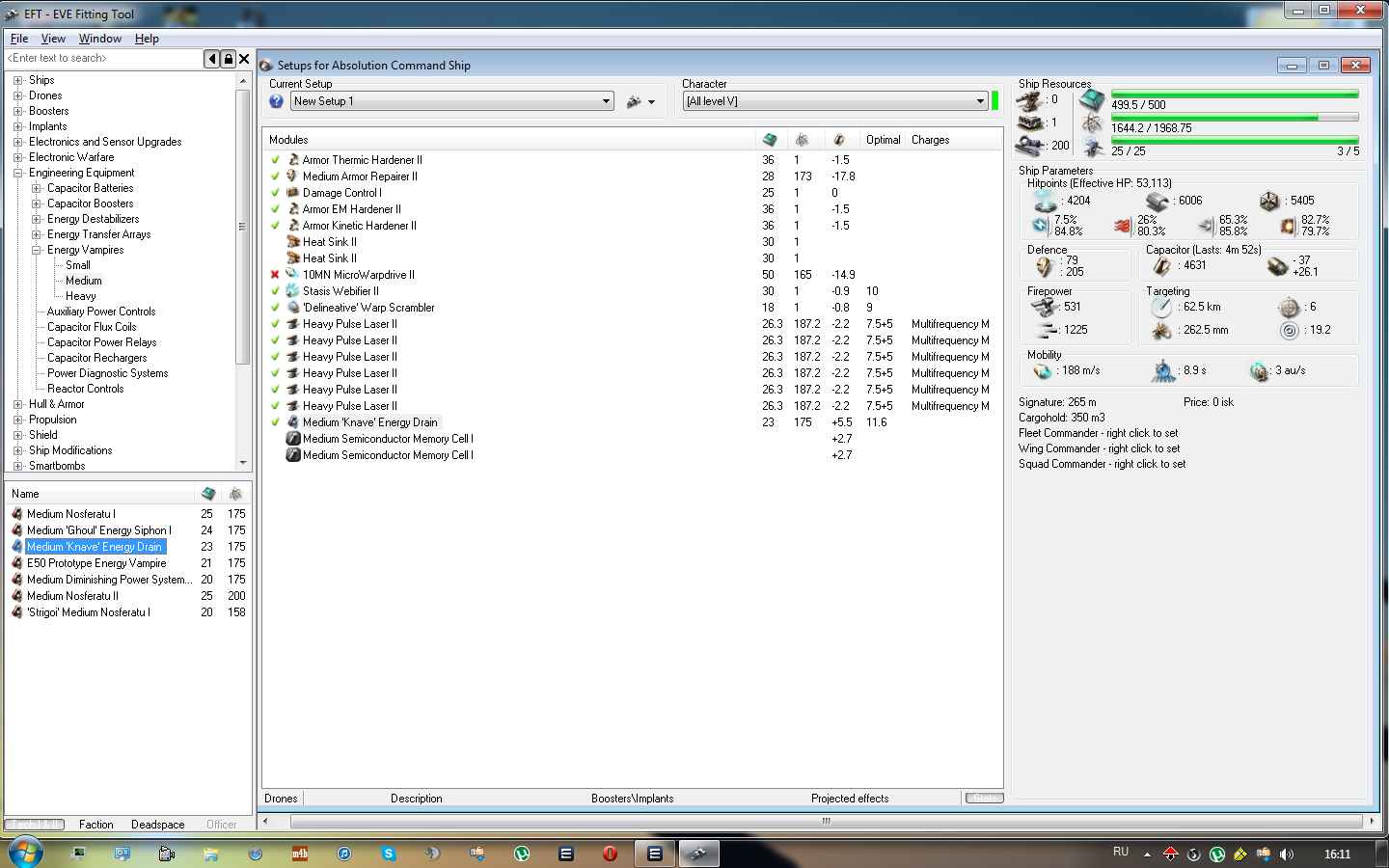
Task: Expand the Capacitor Batteries node
Action: 37,188
